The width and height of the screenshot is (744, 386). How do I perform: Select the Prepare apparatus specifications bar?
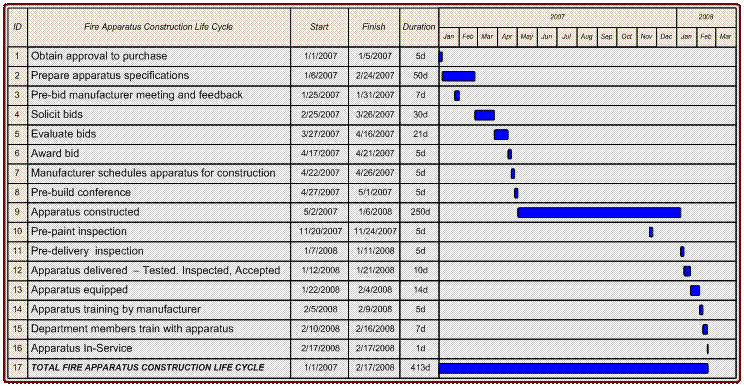[x=458, y=76]
